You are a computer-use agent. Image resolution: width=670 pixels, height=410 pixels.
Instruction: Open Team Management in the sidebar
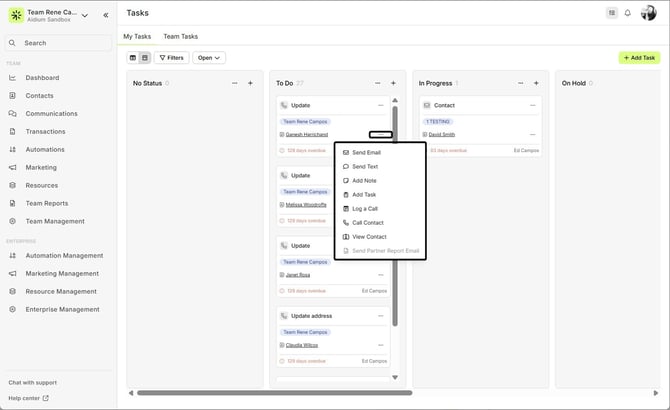[x=55, y=221]
